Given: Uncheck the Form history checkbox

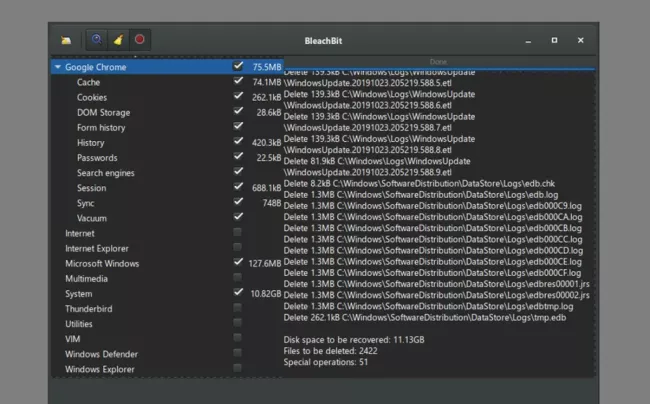Looking at the screenshot, I should 238,126.
